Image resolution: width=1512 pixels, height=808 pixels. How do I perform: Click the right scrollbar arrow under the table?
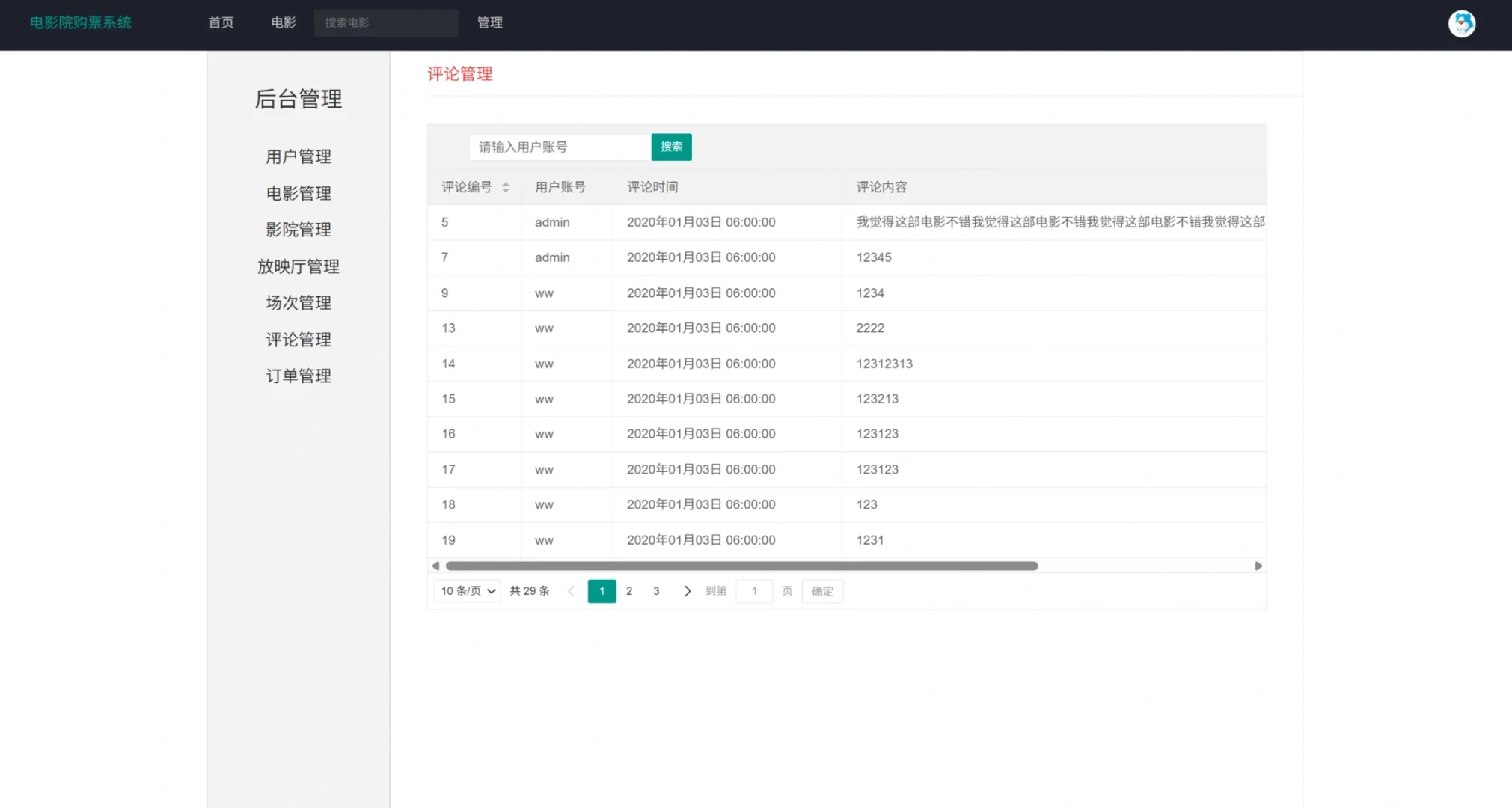click(1257, 566)
